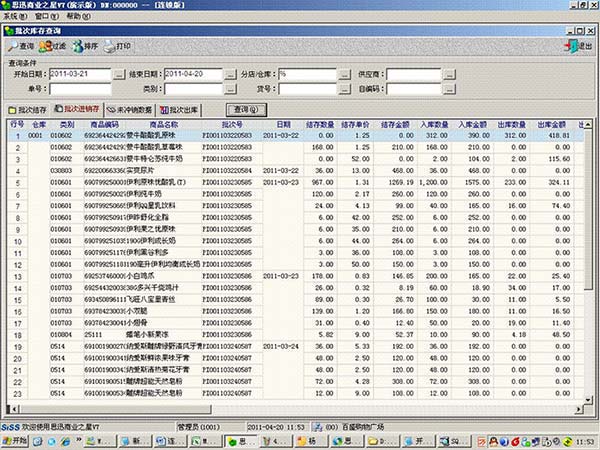600x450 pixels.
Task: Select row 1 in the table
Action: click(x=295, y=135)
